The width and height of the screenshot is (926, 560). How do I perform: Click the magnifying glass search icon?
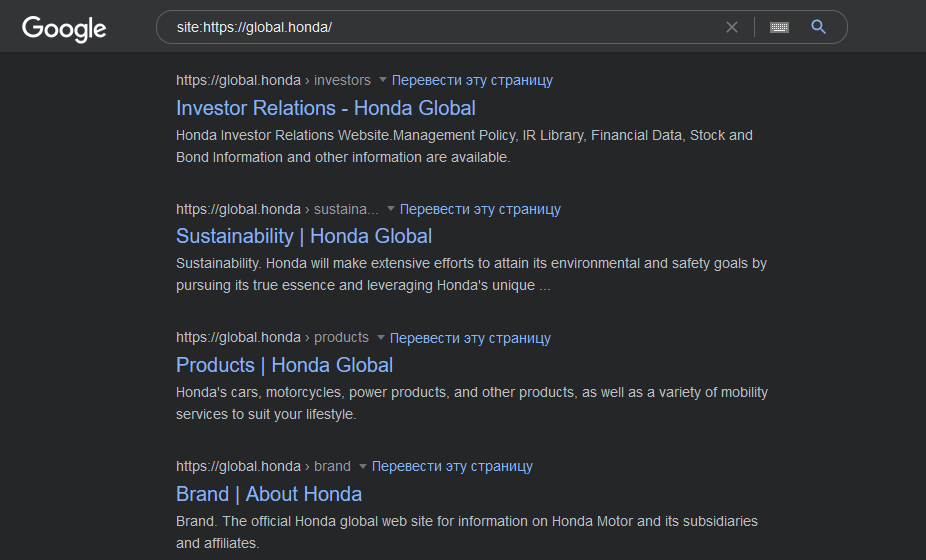pyautogui.click(x=818, y=27)
